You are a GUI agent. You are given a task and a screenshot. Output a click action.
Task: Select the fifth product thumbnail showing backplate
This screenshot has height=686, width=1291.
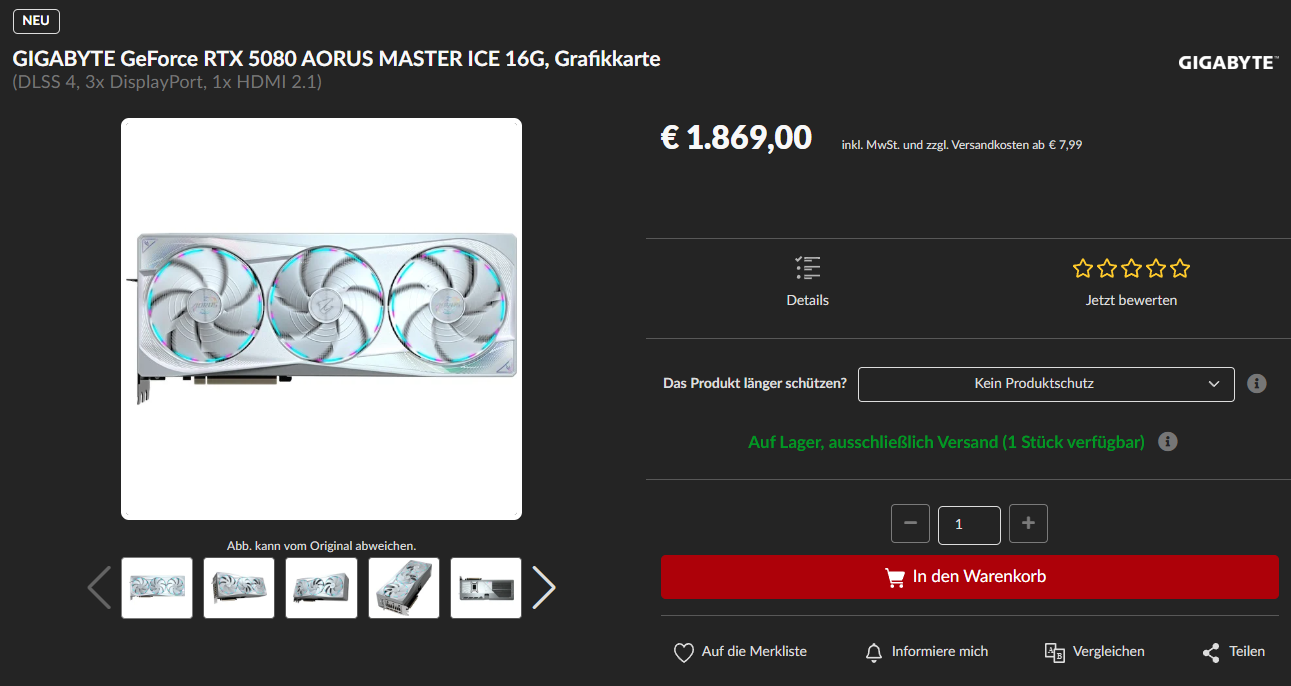[486, 588]
